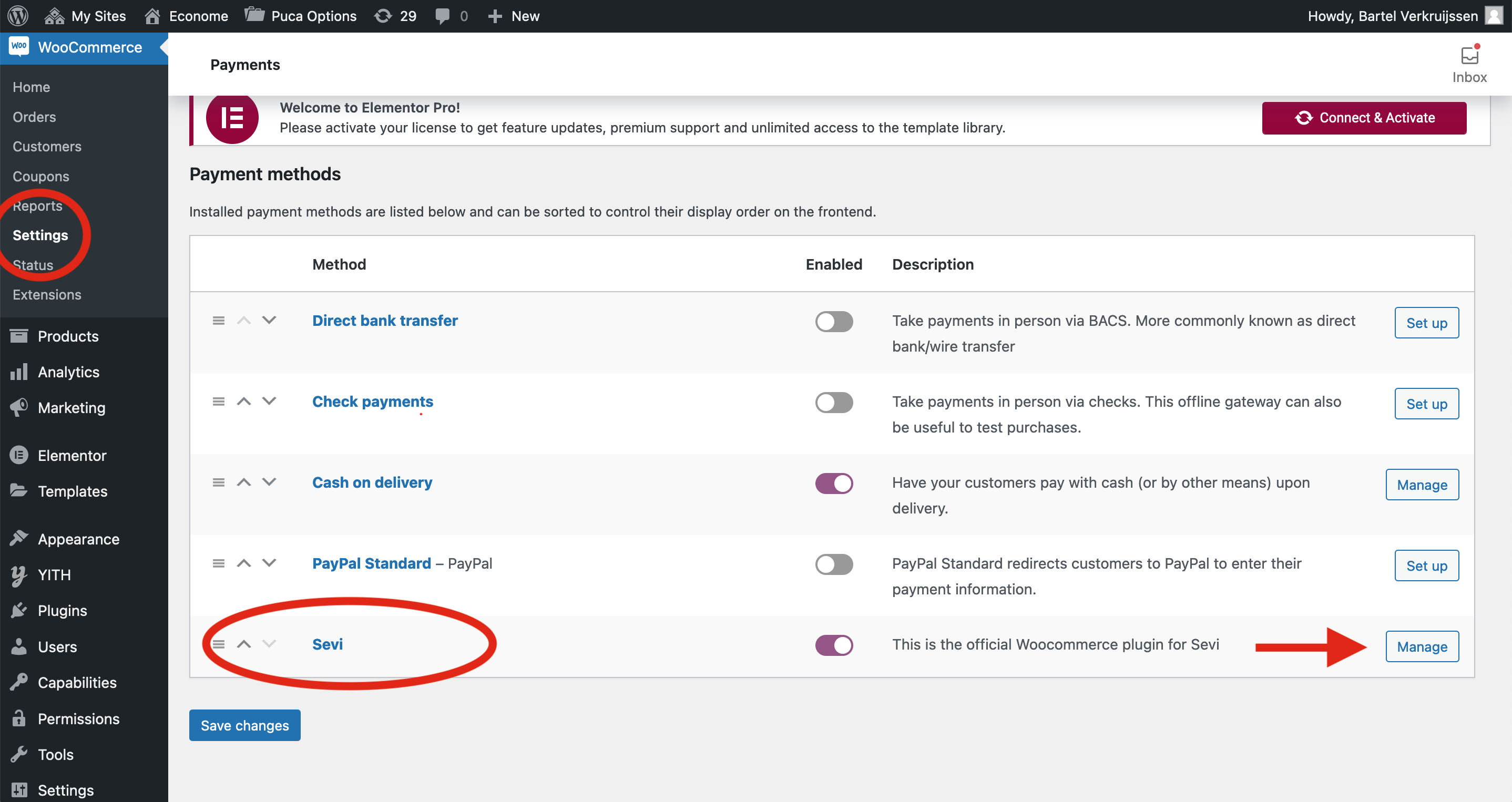
Task: Move Cash on delivery down
Action: click(x=269, y=482)
